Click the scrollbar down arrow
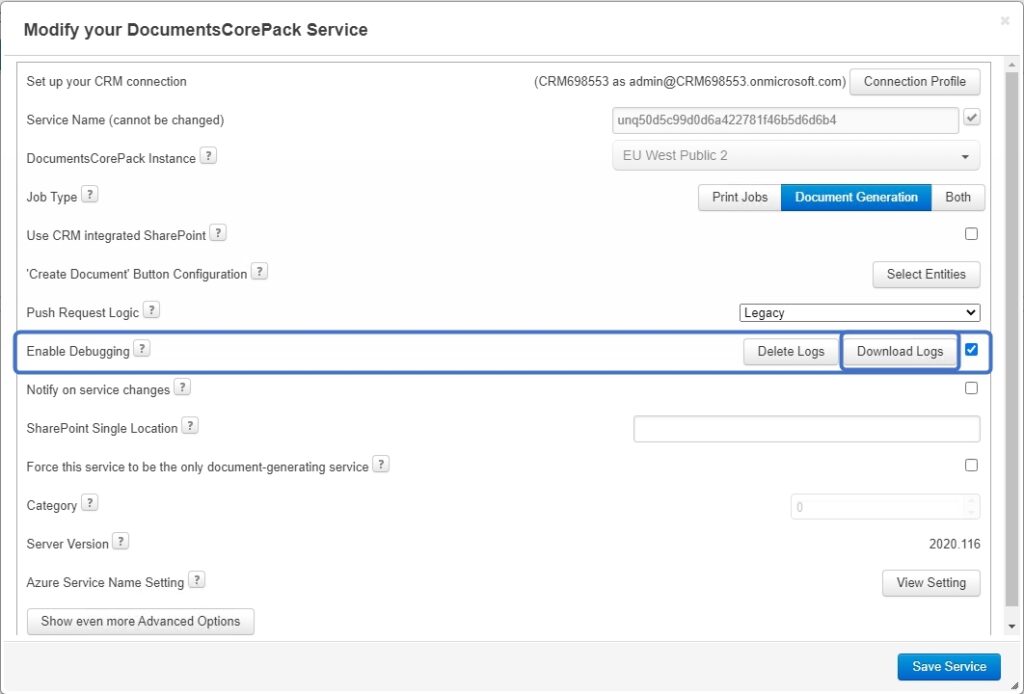Screen dimensions: 1024x694 tap(1012, 627)
